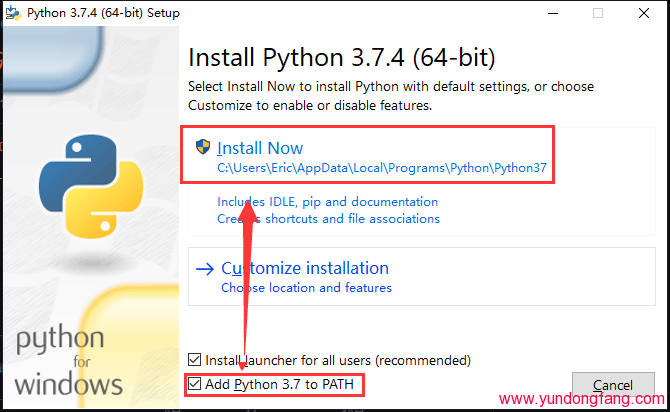The width and height of the screenshot is (670, 412).
Task: Click the arrow icon beside Customize installation
Action: 205,269
